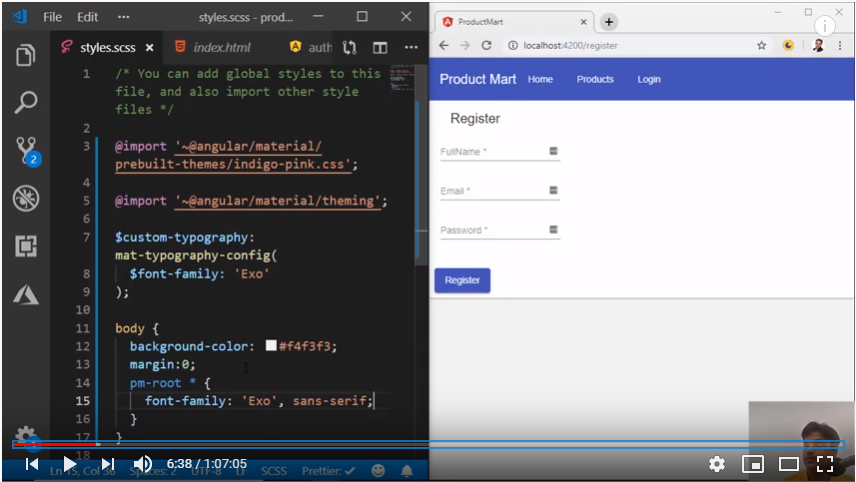This screenshot has width=856, height=482.
Task: Open YouTube player settings gear
Action: pyautogui.click(x=716, y=464)
